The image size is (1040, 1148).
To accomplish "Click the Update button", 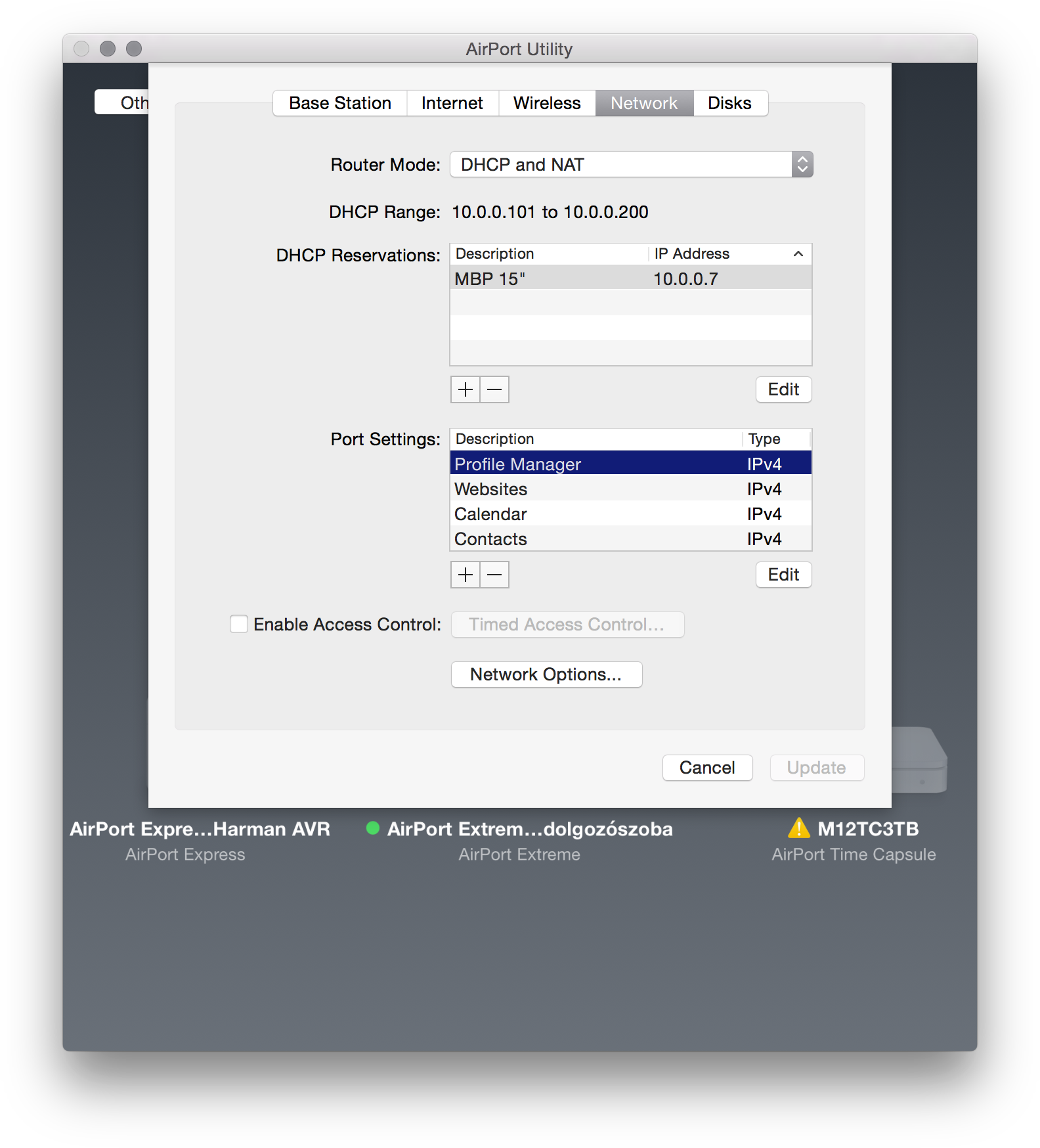I will pos(817,768).
